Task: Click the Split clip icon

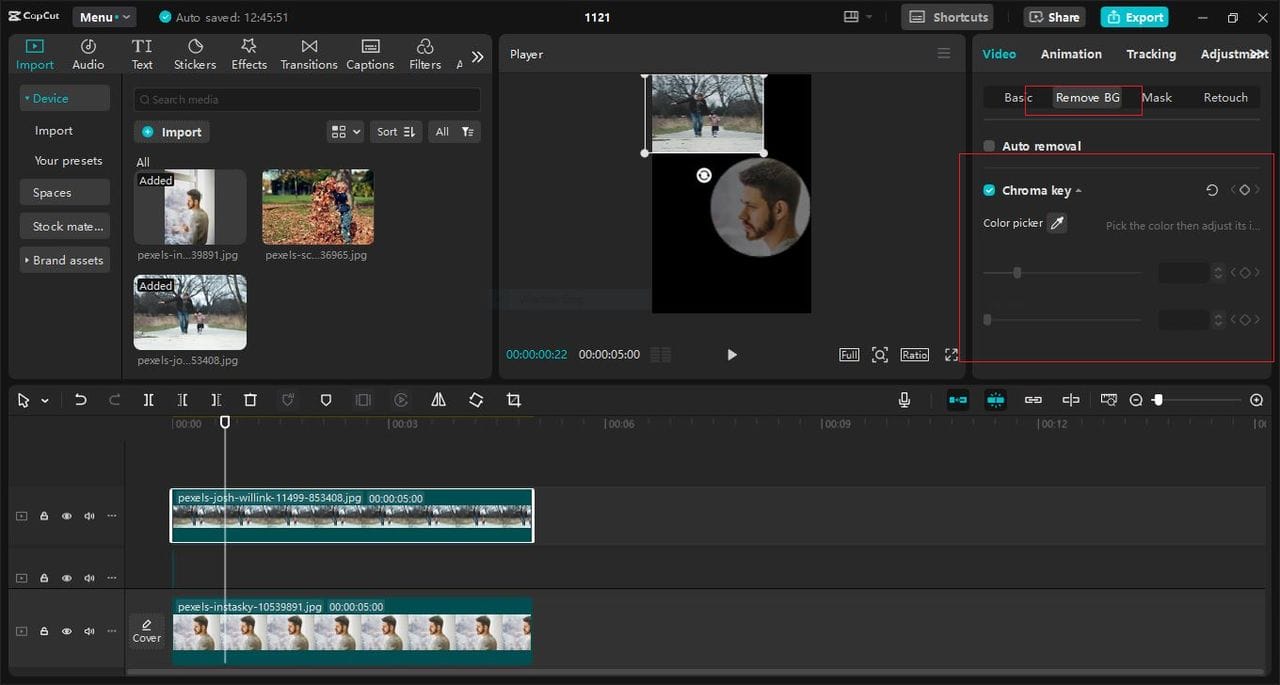Action: (148, 400)
